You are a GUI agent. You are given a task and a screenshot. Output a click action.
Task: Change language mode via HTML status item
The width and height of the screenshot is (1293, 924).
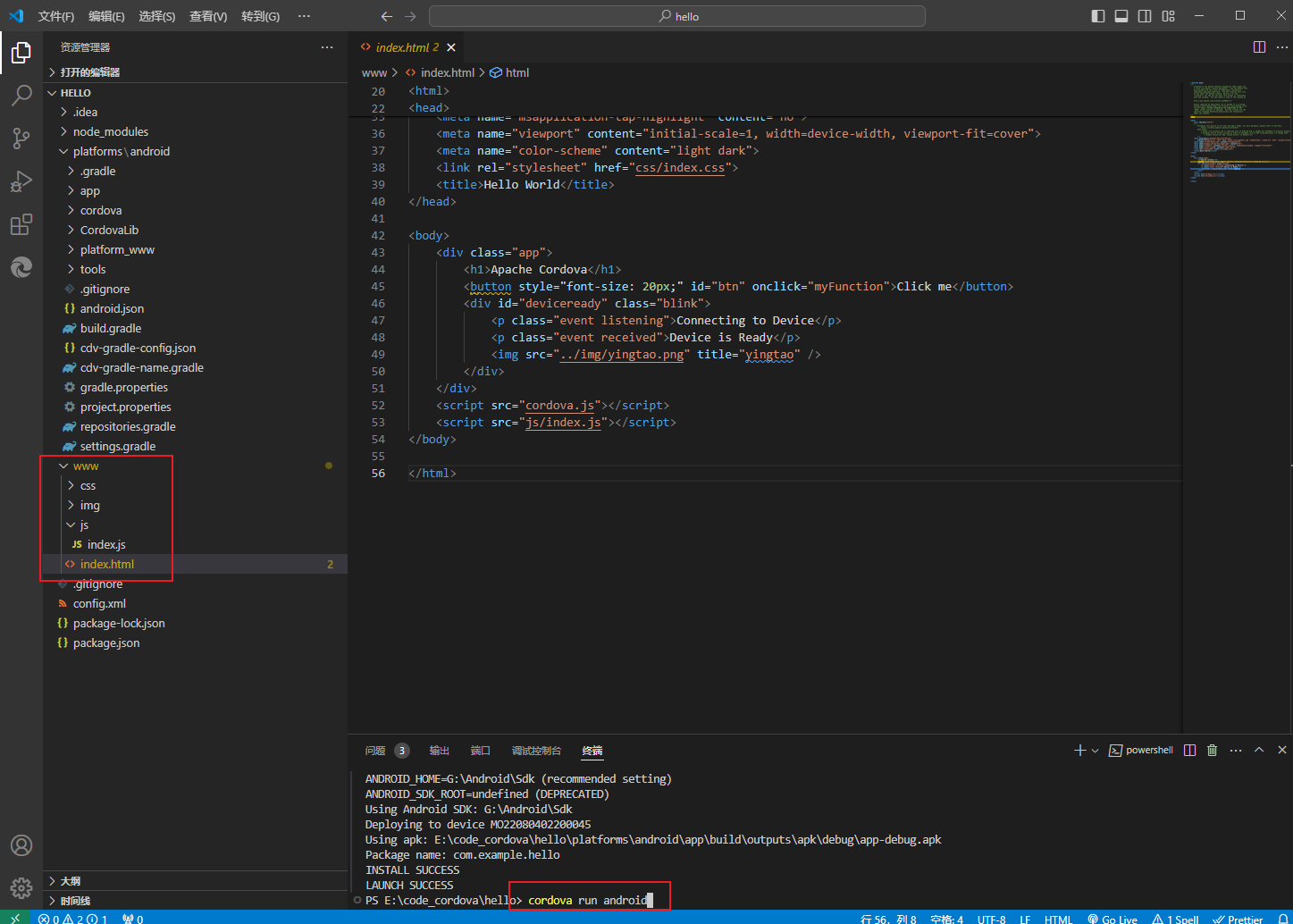pyautogui.click(x=1058, y=919)
